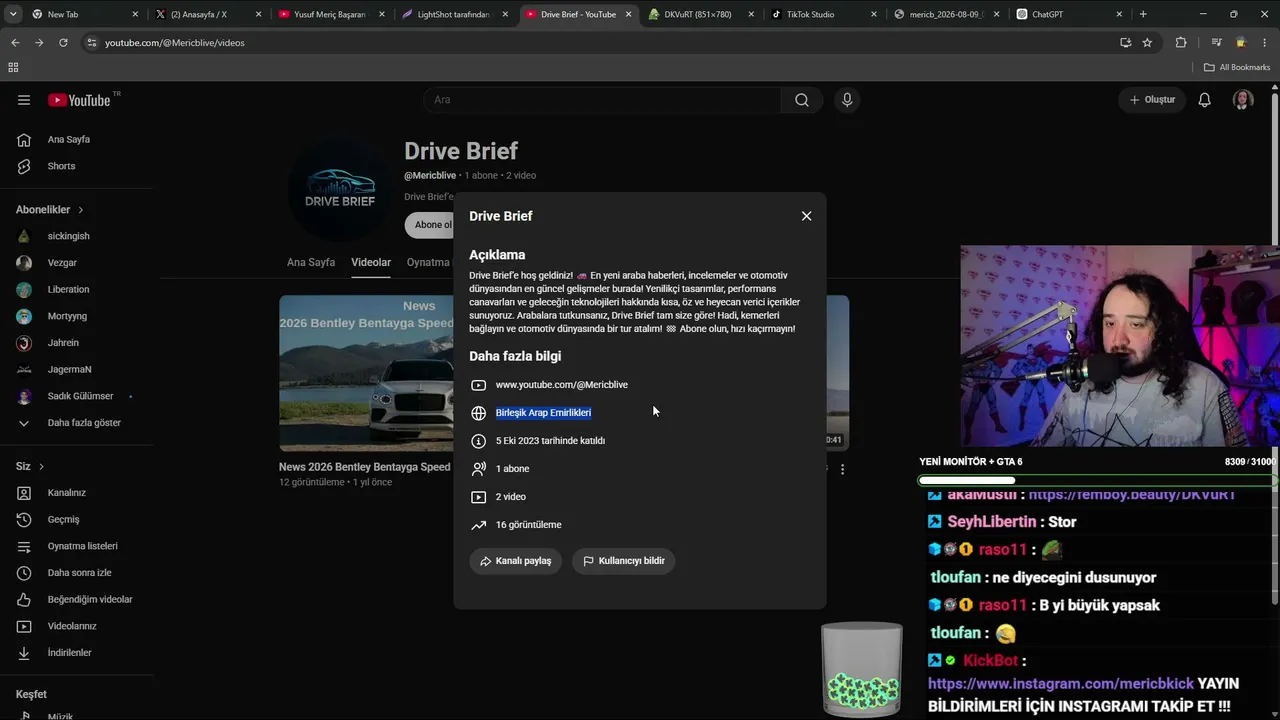Switch to the ChatGPT browser tab
1280x720 pixels.
pos(1070,15)
